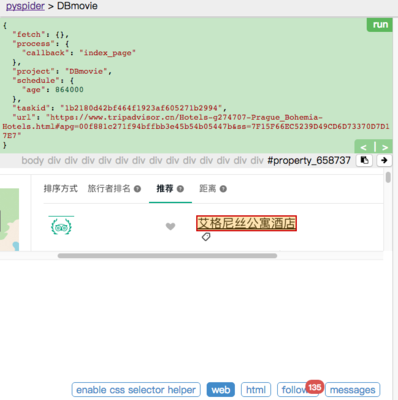Viewport: 398px width, 400px height.
Task: Select #property_658737 in selector path
Action: coord(309,160)
